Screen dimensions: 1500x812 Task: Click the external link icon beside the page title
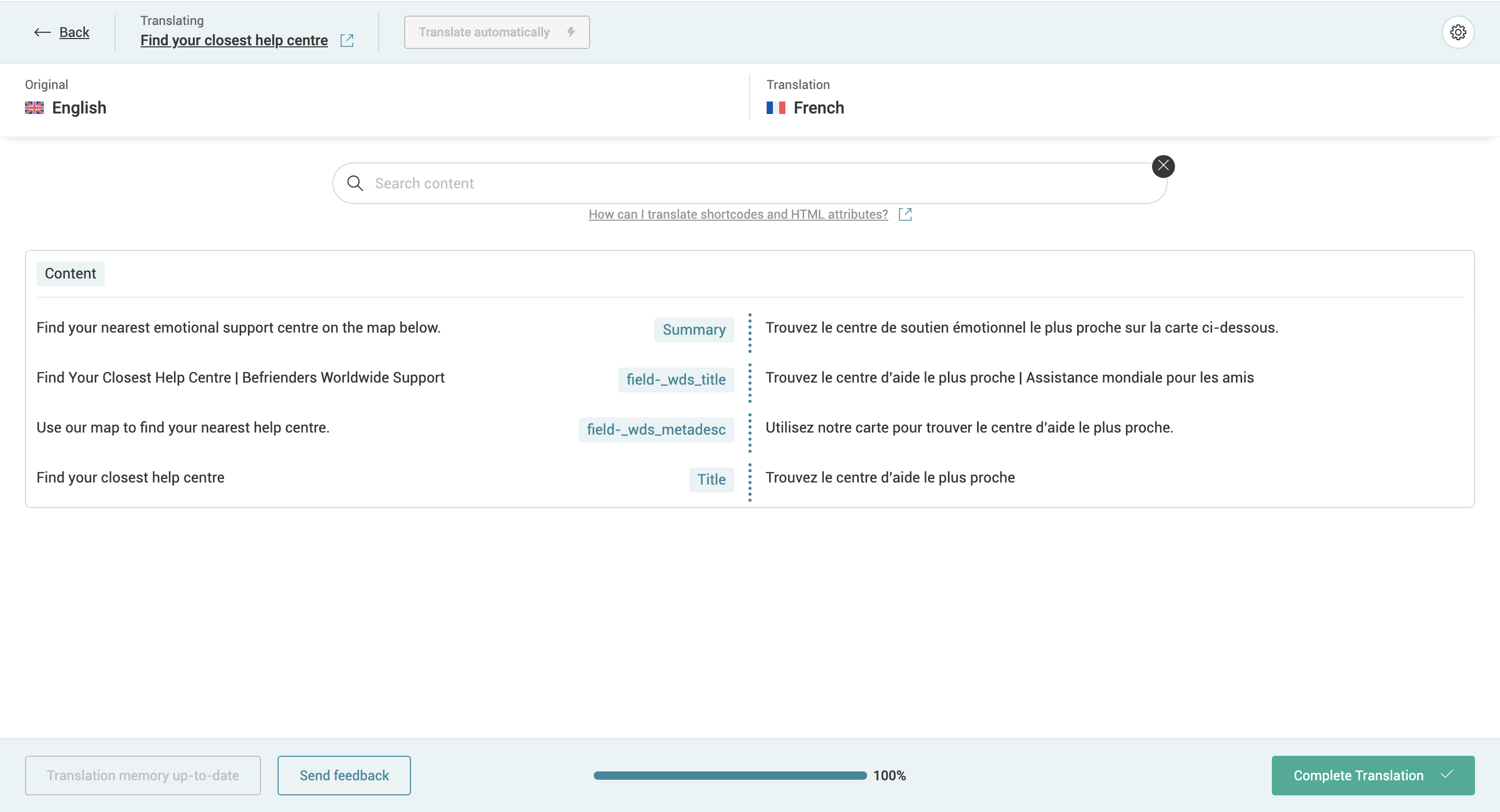pyautogui.click(x=347, y=40)
